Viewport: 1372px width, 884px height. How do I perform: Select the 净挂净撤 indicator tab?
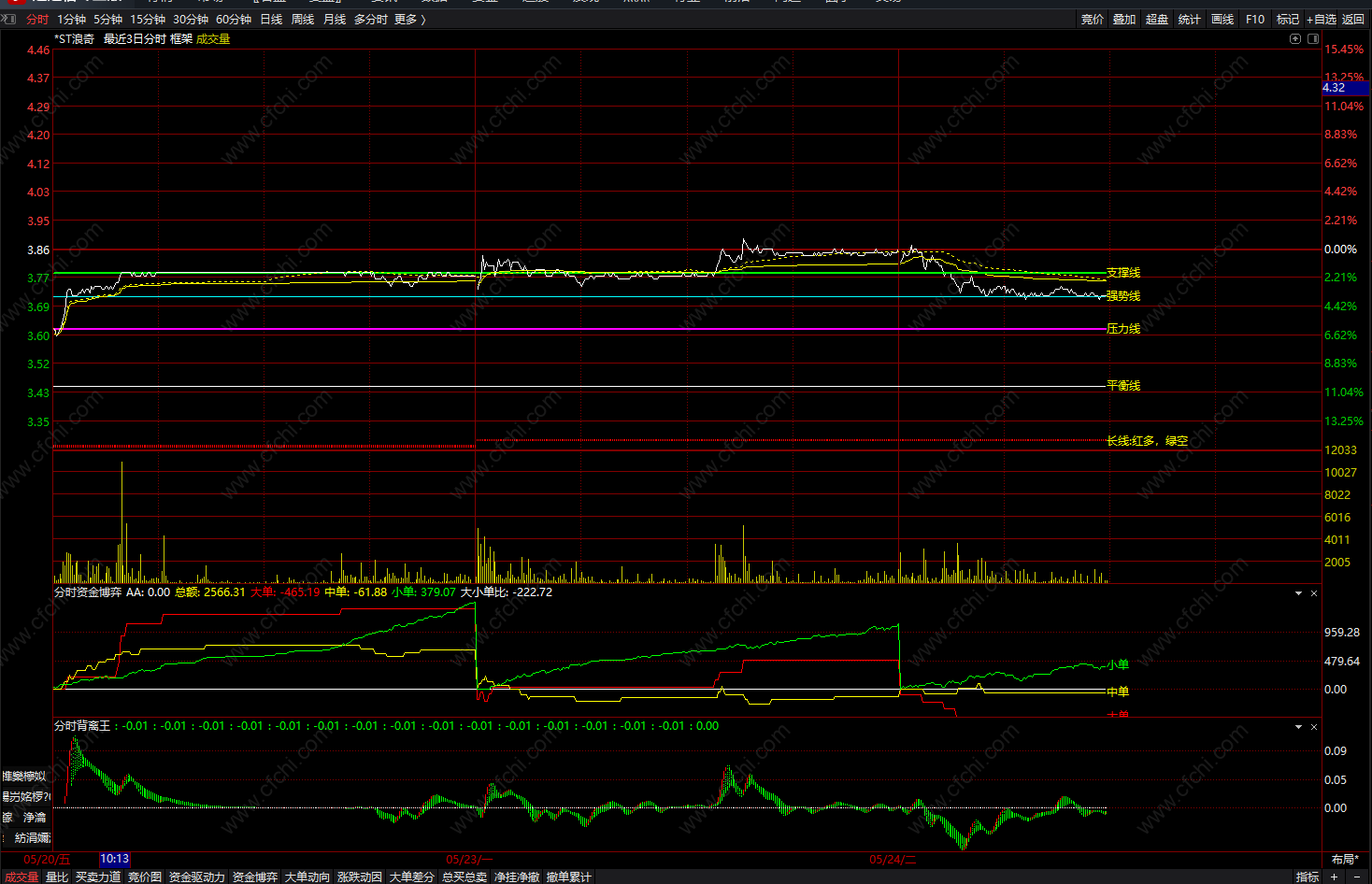[517, 877]
